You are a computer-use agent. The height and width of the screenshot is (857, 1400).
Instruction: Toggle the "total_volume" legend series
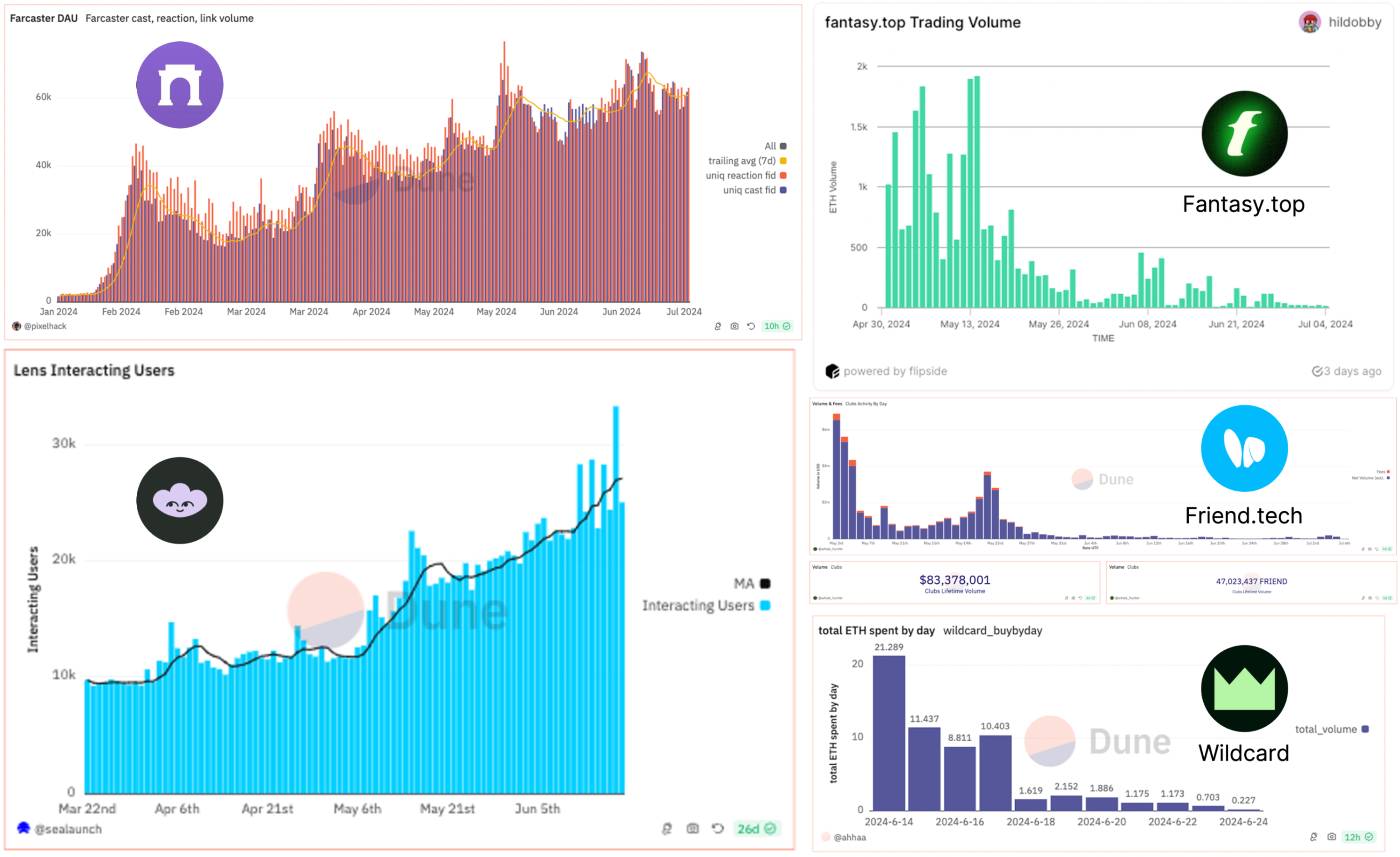[1332, 729]
